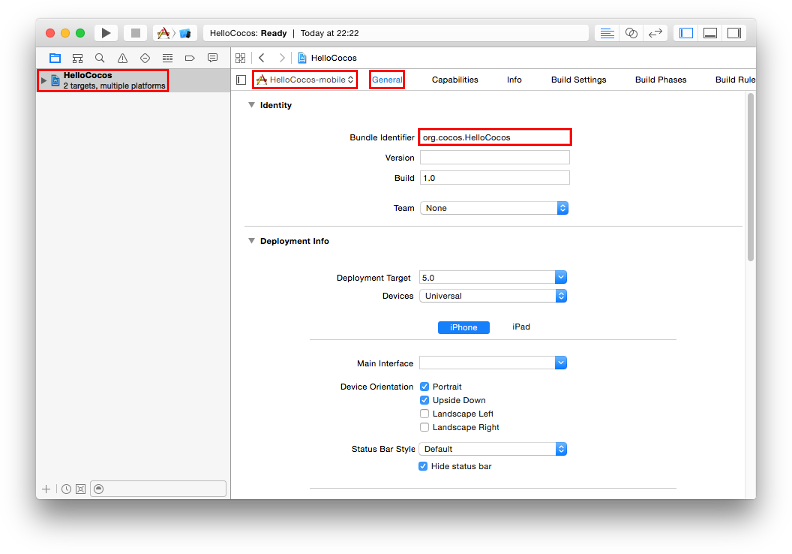Screen dimensions: 792x554
Task: Open the HelloCocos-mobile target dropdown
Action: pos(305,80)
